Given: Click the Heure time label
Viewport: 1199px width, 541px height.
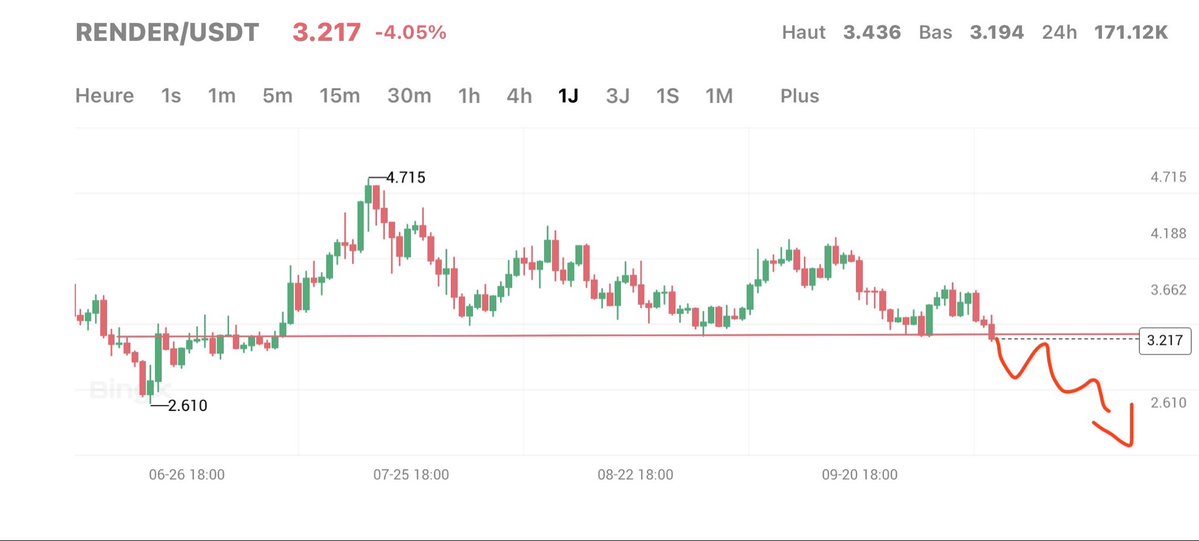Looking at the screenshot, I should pos(104,96).
